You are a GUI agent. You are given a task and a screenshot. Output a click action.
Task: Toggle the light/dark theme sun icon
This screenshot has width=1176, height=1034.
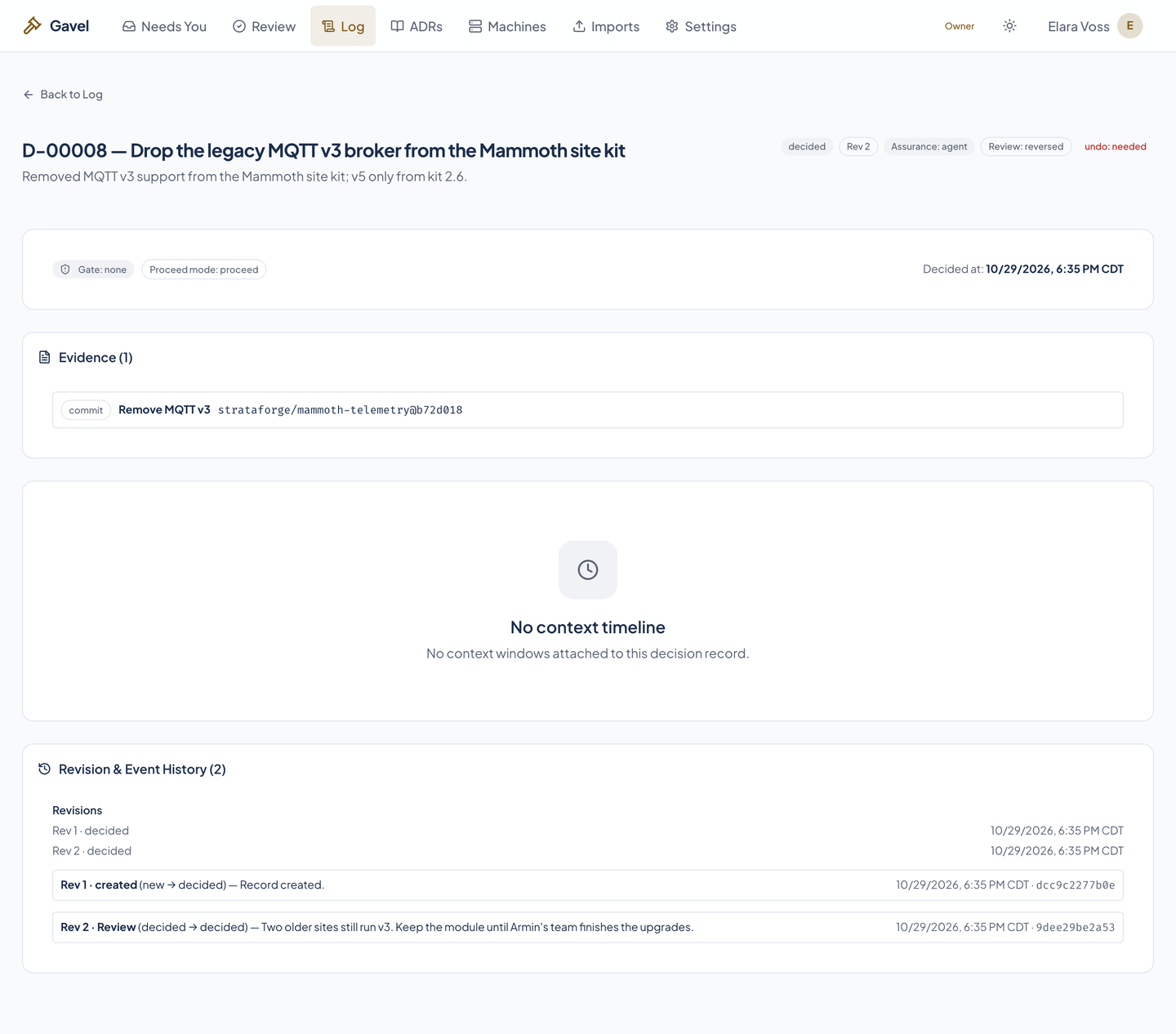point(1009,26)
